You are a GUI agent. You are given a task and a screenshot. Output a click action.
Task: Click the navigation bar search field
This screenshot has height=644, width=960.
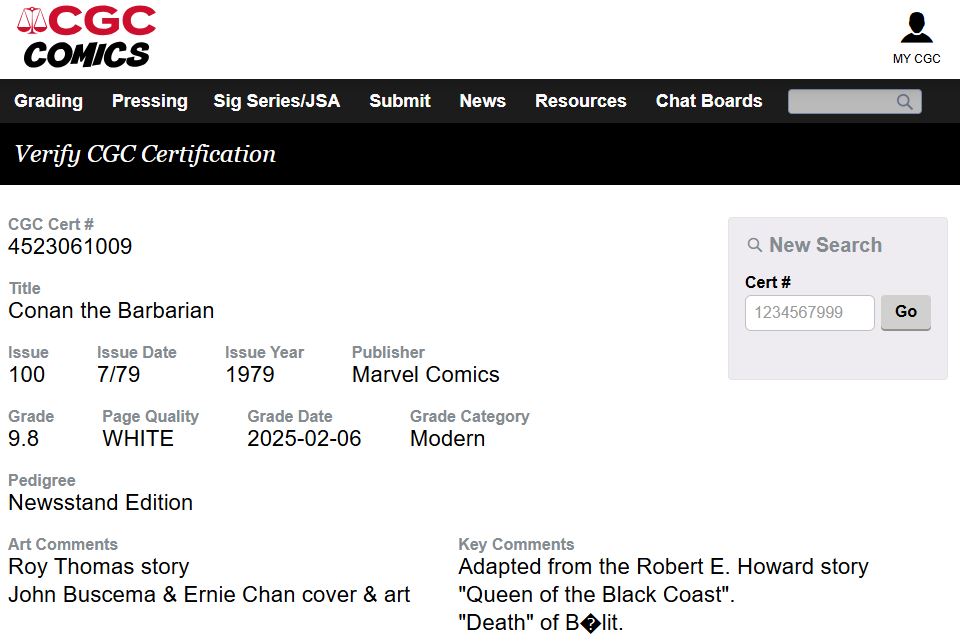[x=855, y=102]
